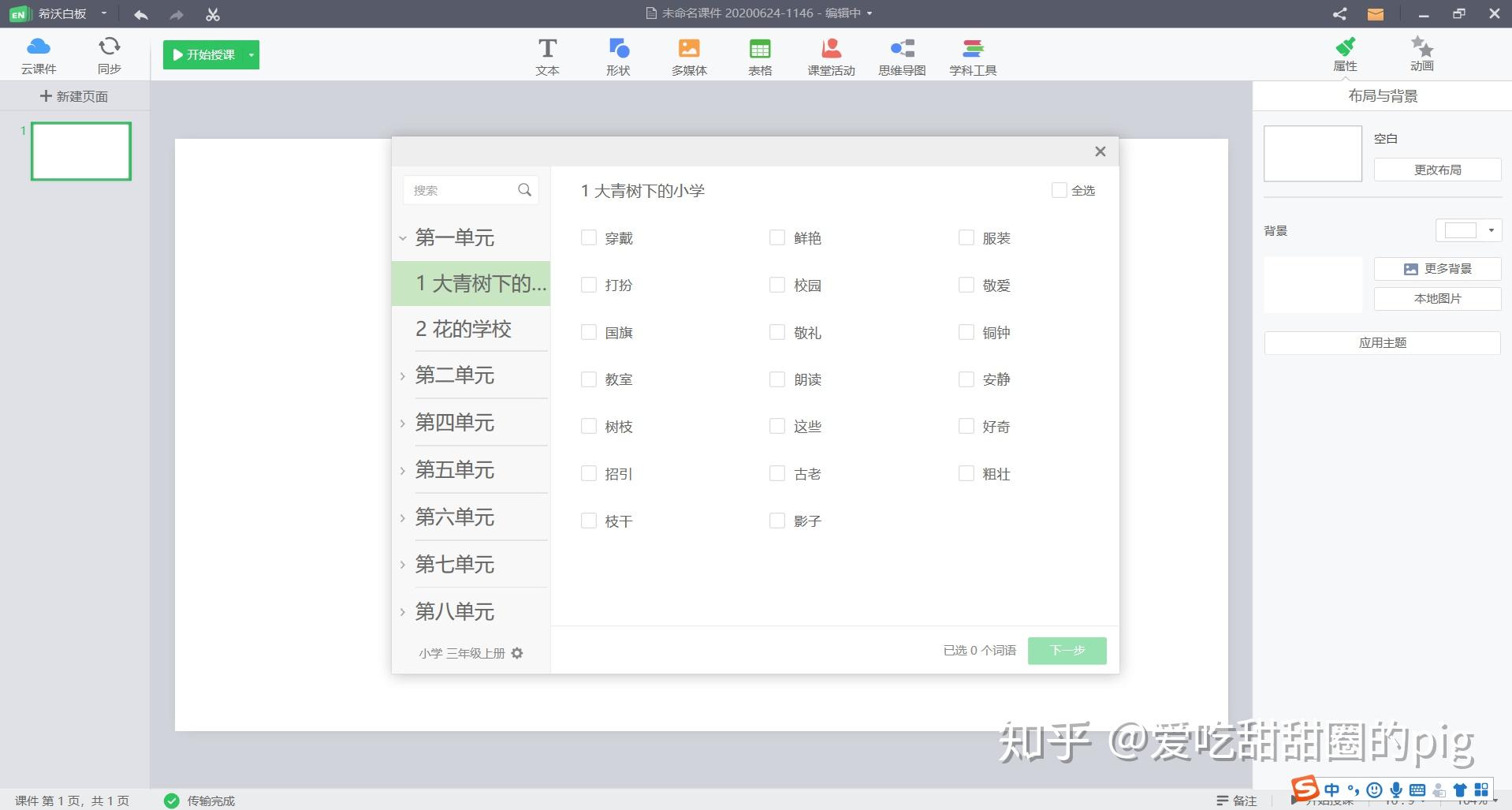
Task: Select slide 1 thumbnail
Action: tap(81, 151)
